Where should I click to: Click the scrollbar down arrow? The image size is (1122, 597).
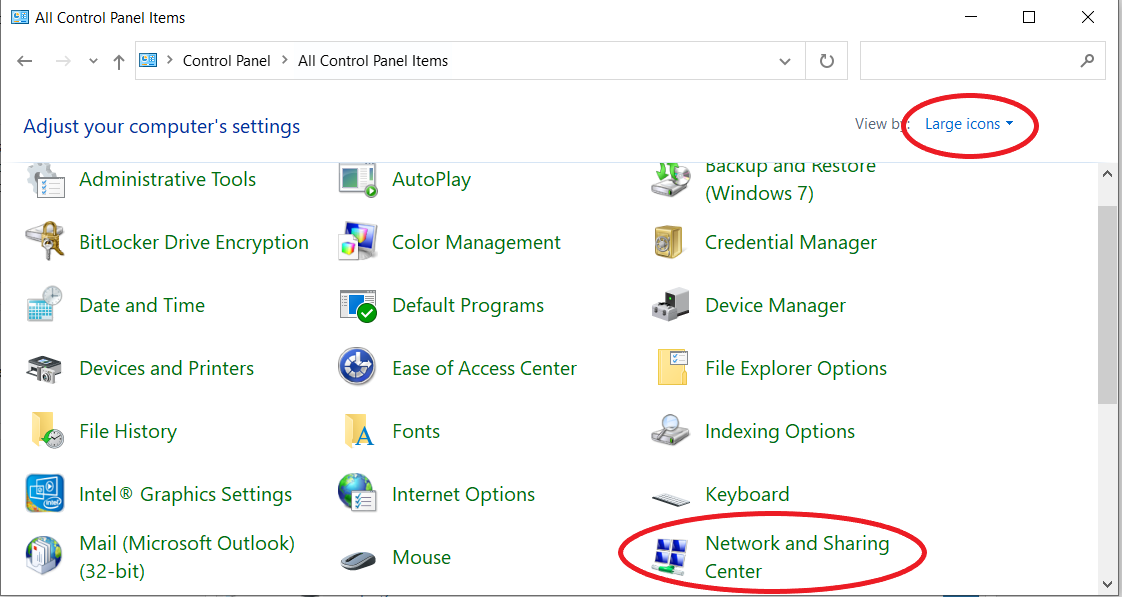[x=1107, y=586]
